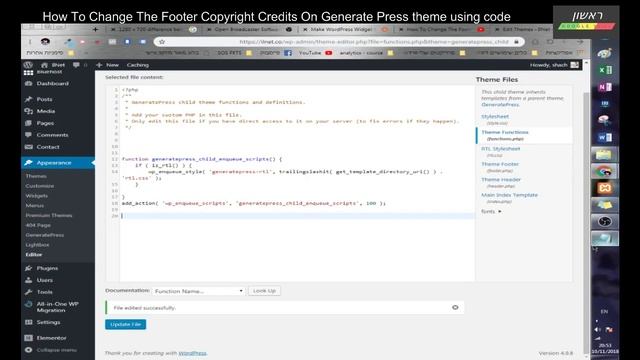The image size is (640, 360).
Task: Click the browser address bar URL
Action: pos(373,42)
